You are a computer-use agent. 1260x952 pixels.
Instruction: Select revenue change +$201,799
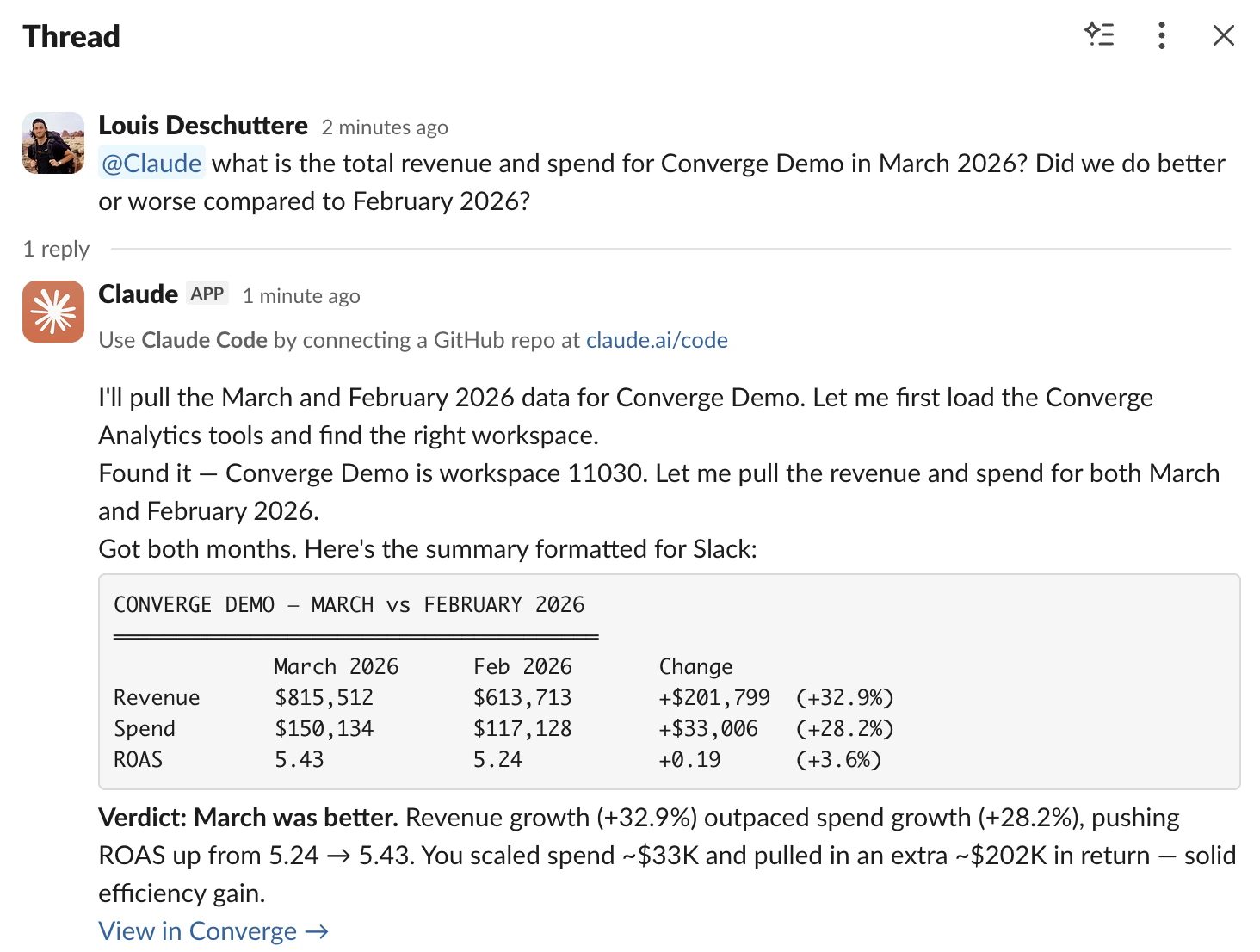tap(714, 698)
